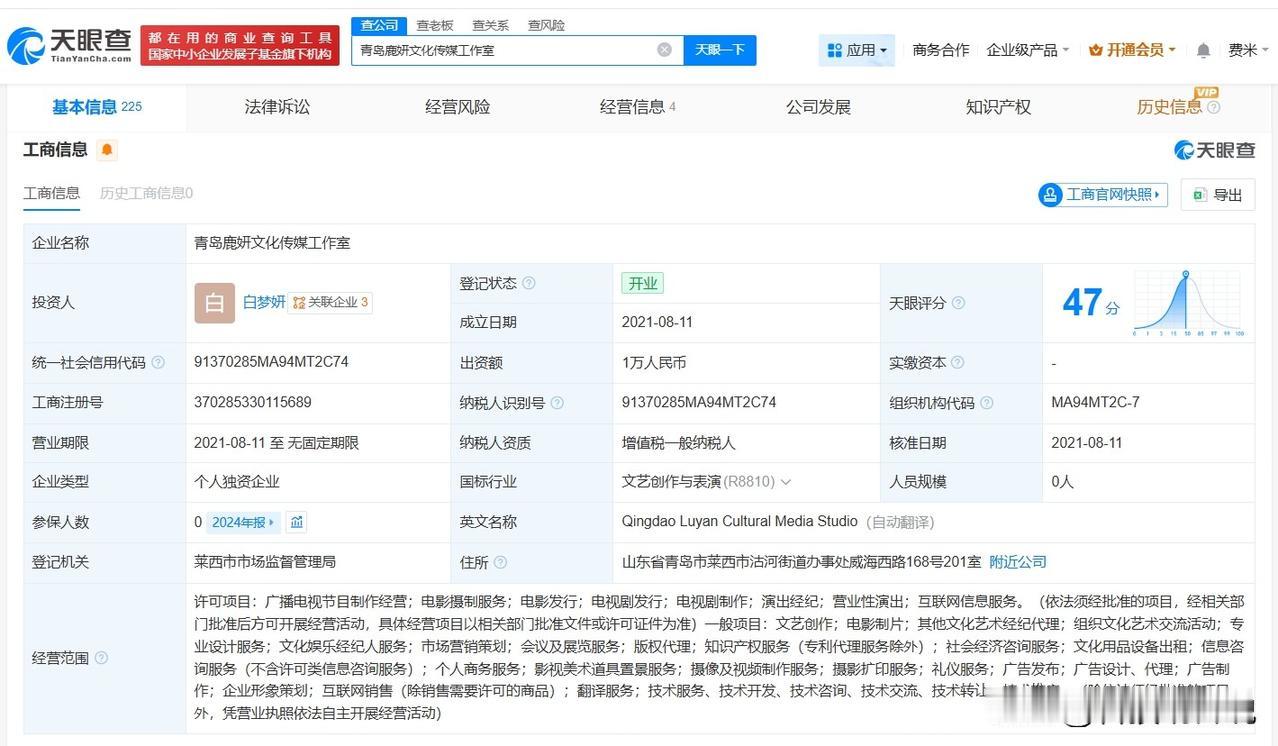Viewport: 1278px width, 746px height.
Task: Click the help icon next to 统一社会信用代码
Action: (158, 363)
